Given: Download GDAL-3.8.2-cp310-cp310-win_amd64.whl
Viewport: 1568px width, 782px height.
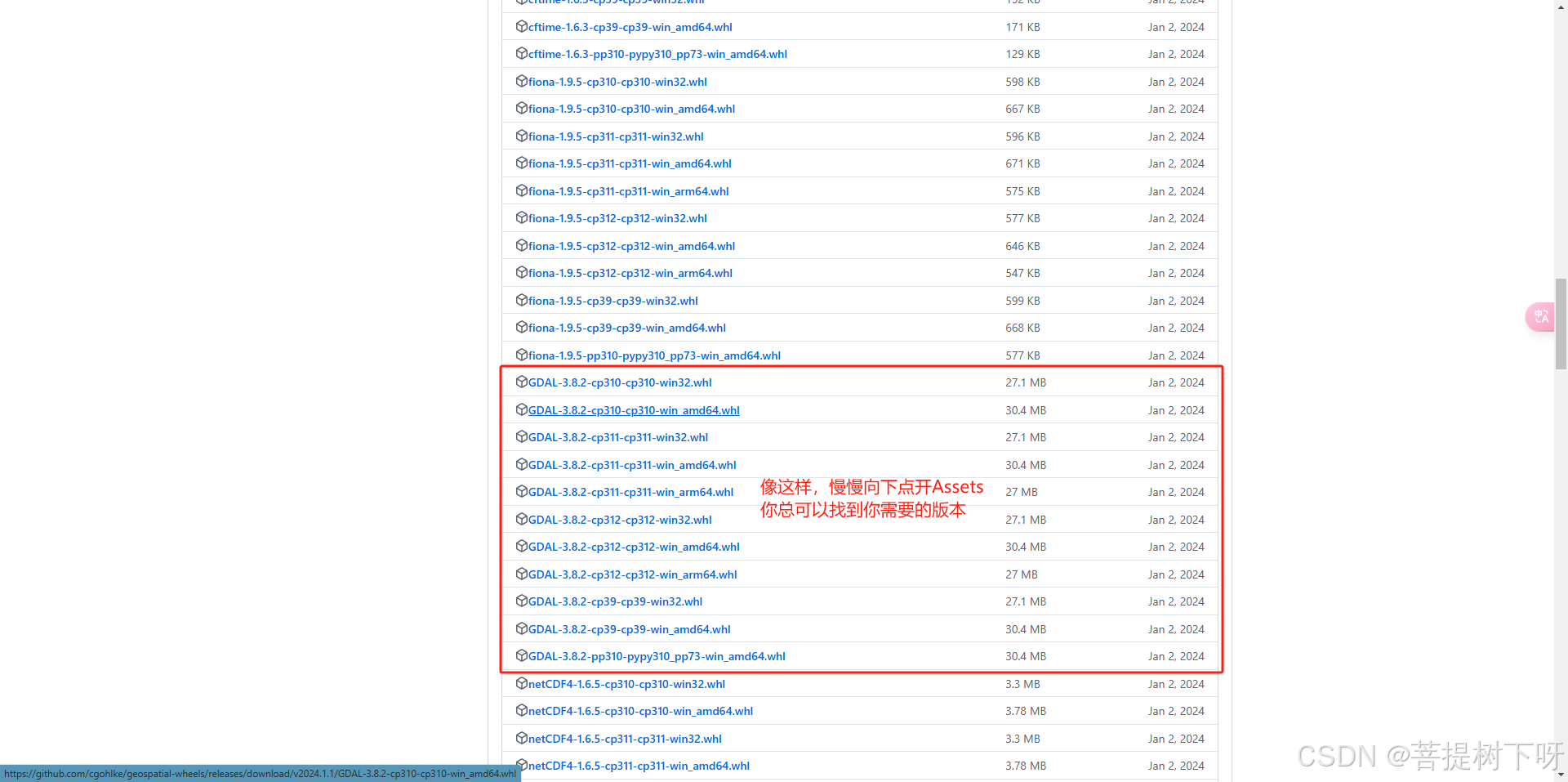Looking at the screenshot, I should pos(634,409).
